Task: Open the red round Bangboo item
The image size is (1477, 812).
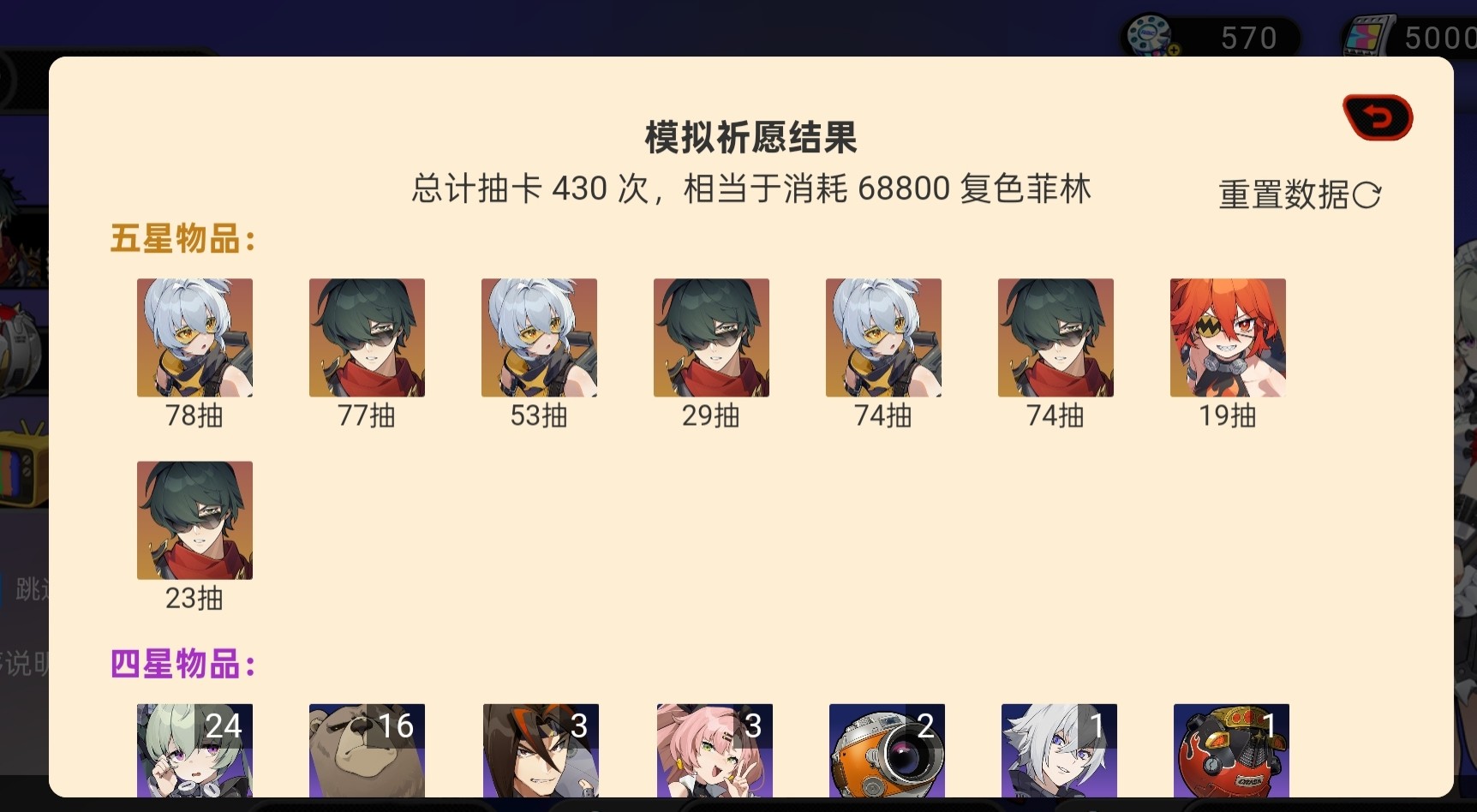Action: pos(1231,750)
